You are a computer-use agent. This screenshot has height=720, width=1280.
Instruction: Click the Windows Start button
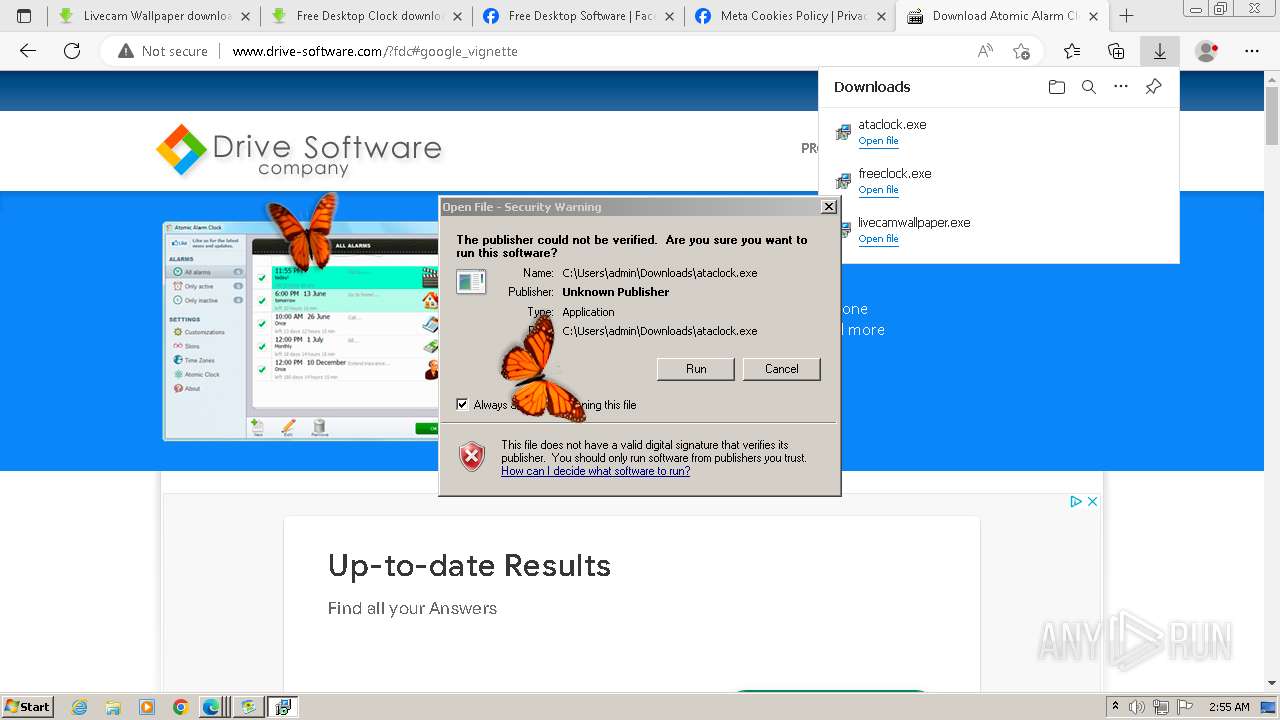27,706
